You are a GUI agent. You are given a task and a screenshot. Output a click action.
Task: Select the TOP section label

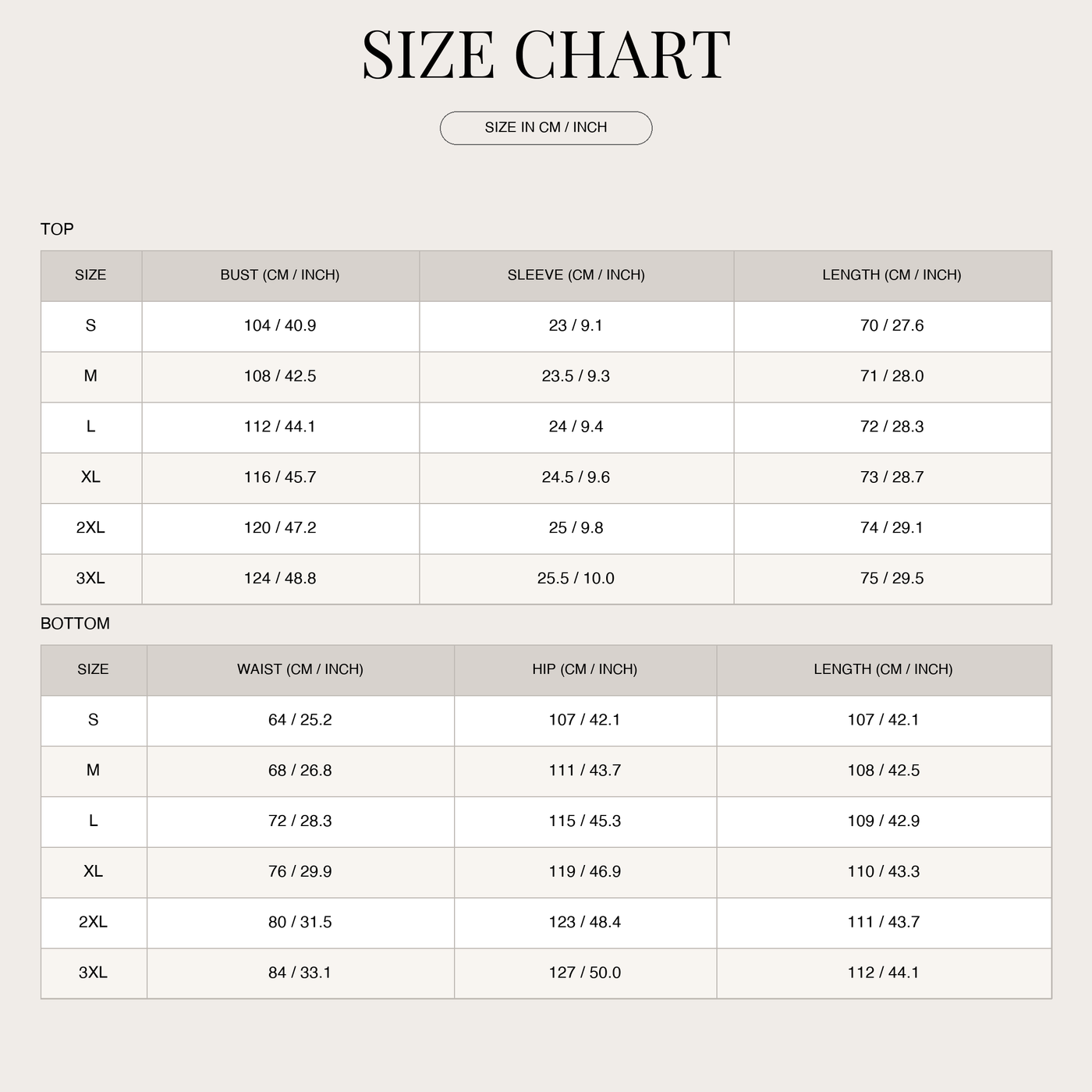[x=57, y=229]
